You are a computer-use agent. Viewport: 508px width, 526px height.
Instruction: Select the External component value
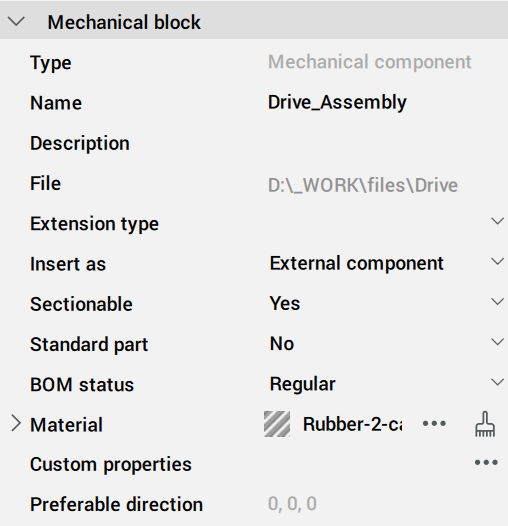[356, 263]
